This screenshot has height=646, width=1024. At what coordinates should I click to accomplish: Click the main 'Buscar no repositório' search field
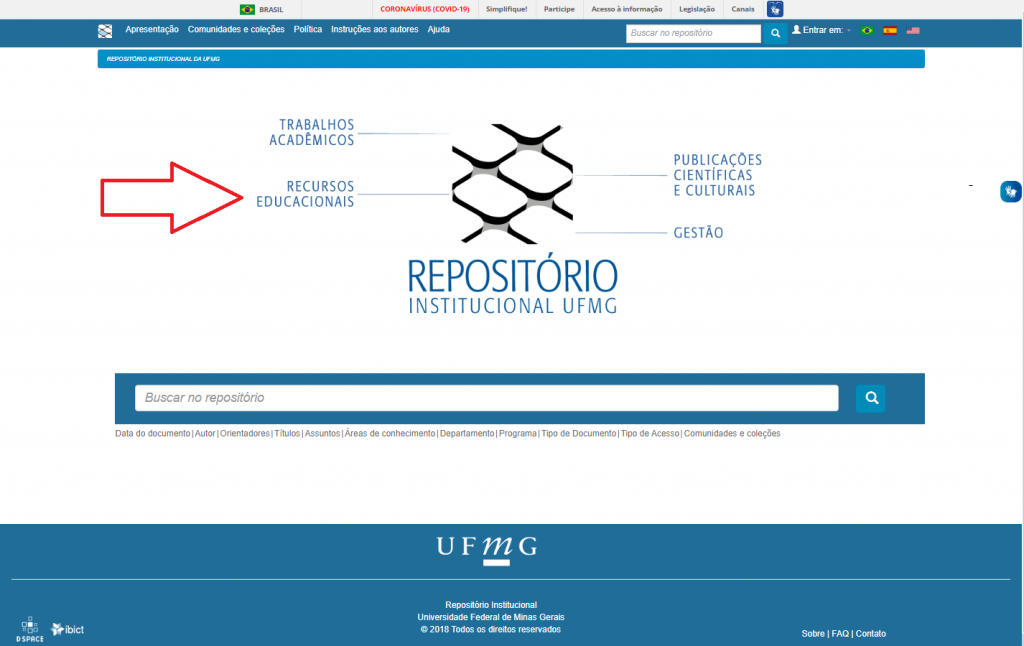[x=486, y=398]
